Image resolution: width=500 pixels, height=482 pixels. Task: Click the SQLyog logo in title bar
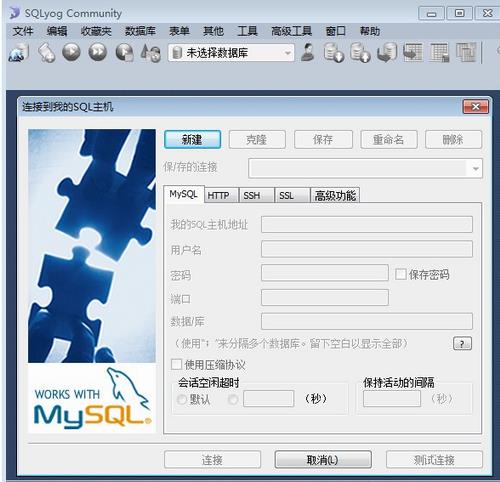(x=14, y=13)
